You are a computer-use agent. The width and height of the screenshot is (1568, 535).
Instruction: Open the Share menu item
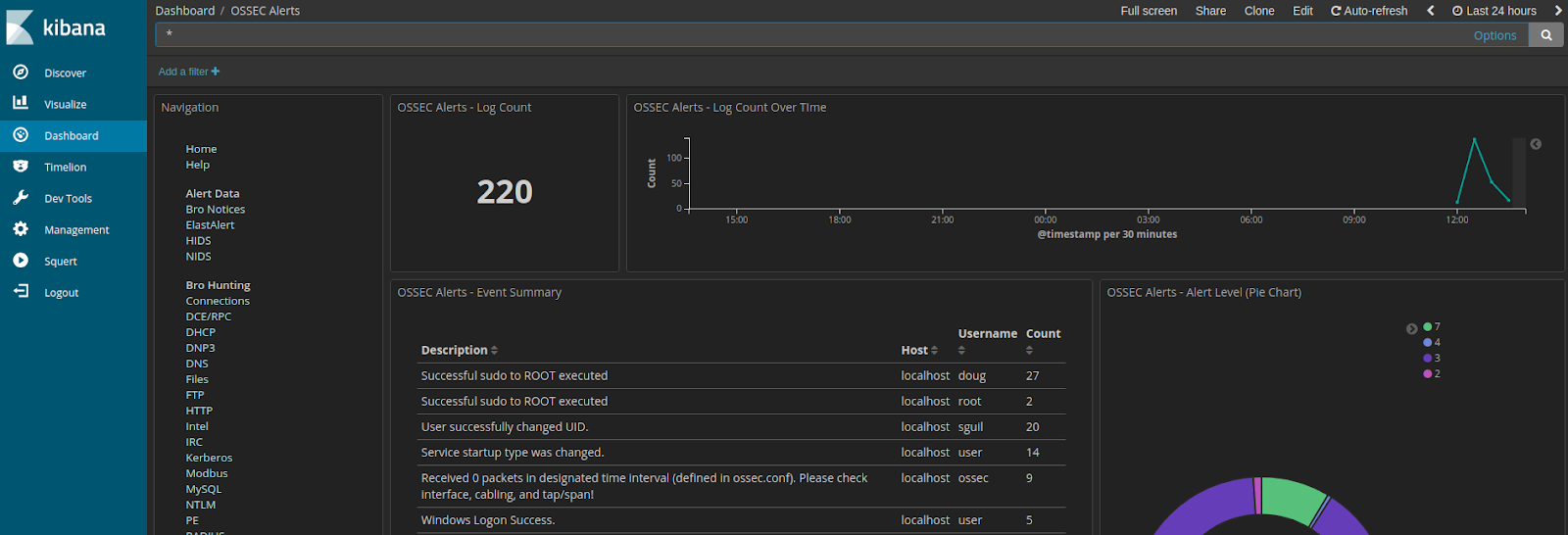(1210, 11)
